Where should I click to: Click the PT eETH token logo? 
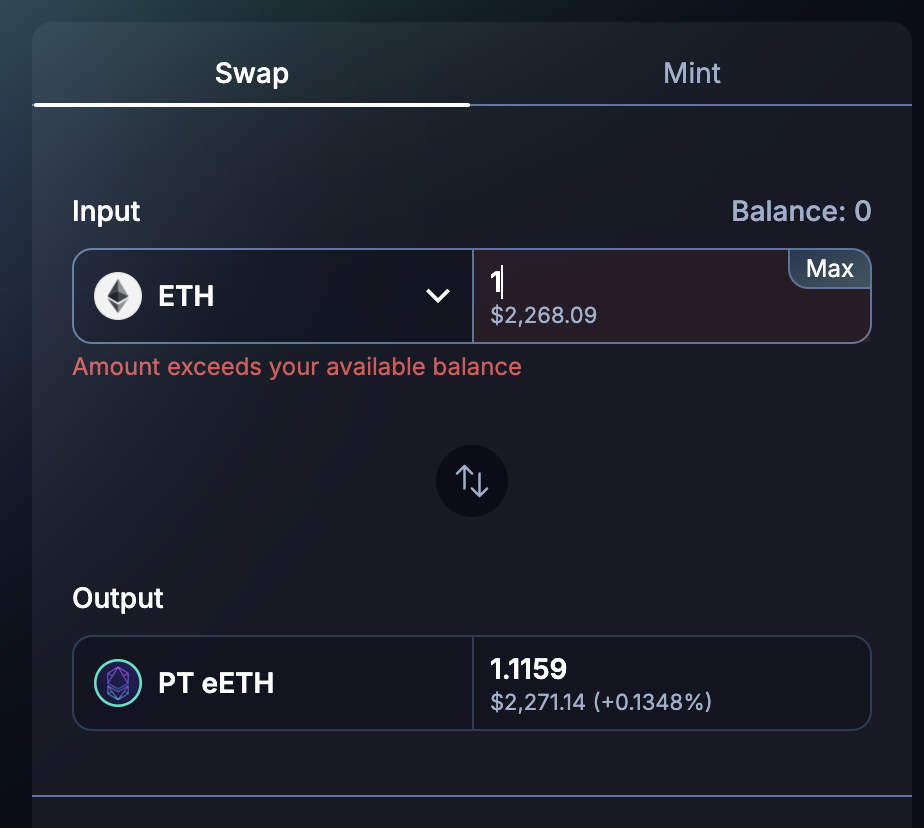coord(118,683)
